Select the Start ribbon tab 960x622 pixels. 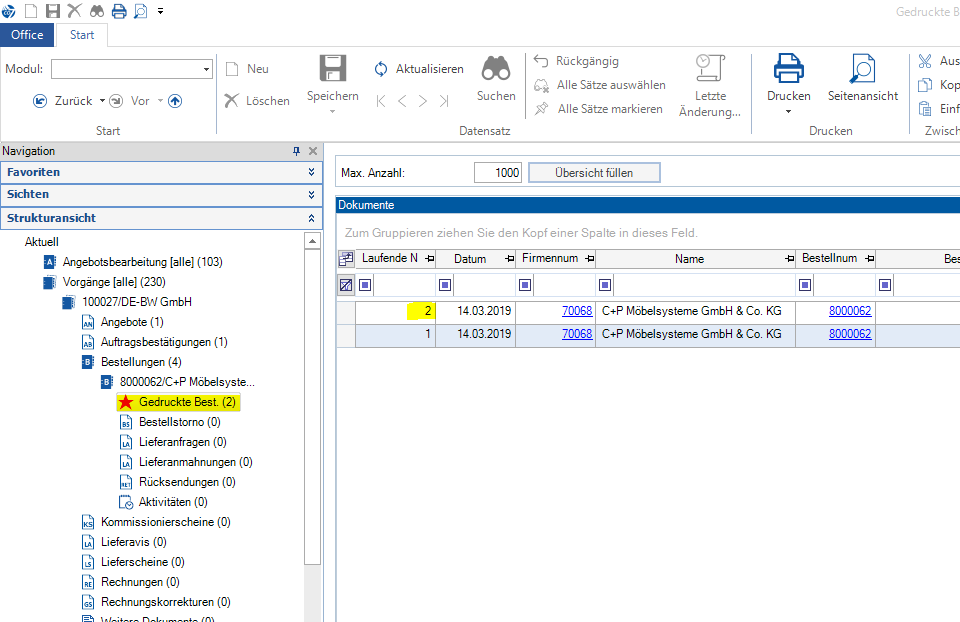pos(82,34)
